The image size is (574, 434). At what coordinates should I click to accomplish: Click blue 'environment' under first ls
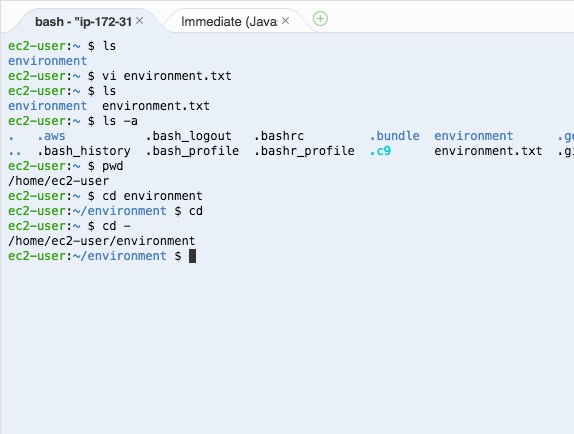[48, 61]
